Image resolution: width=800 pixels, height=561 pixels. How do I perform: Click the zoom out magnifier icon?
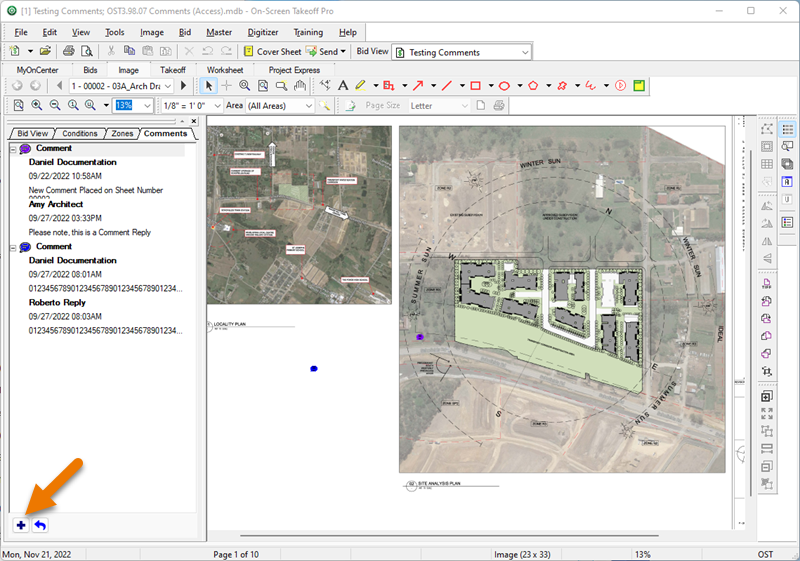point(55,105)
